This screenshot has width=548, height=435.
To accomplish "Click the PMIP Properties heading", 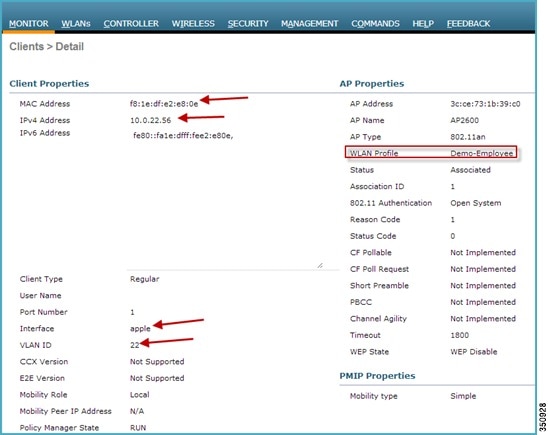I will pos(377,376).
